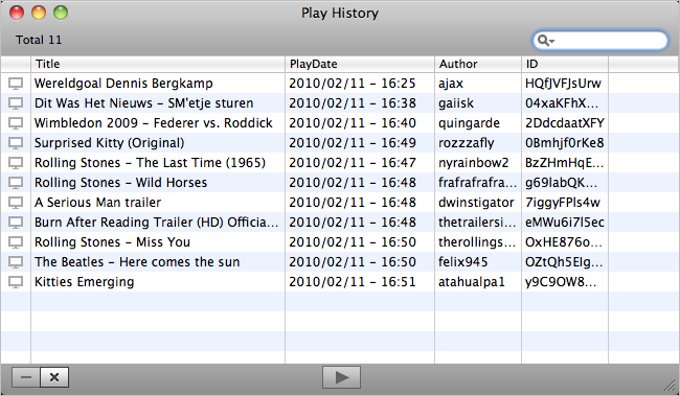
Task: Select The Beatles – Here comes the sun
Action: point(340,262)
